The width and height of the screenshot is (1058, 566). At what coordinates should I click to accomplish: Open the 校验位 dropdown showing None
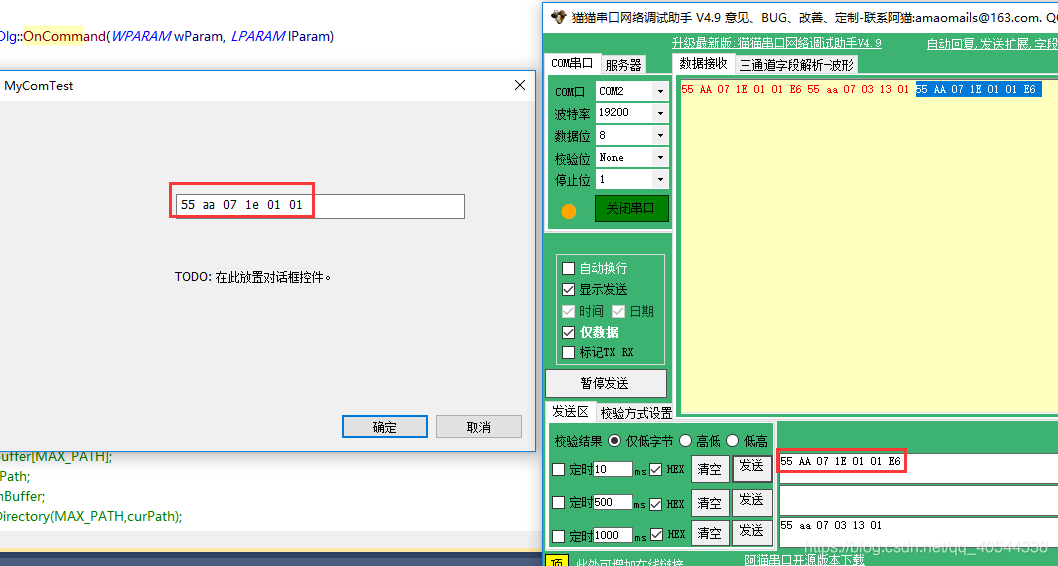tap(632, 158)
